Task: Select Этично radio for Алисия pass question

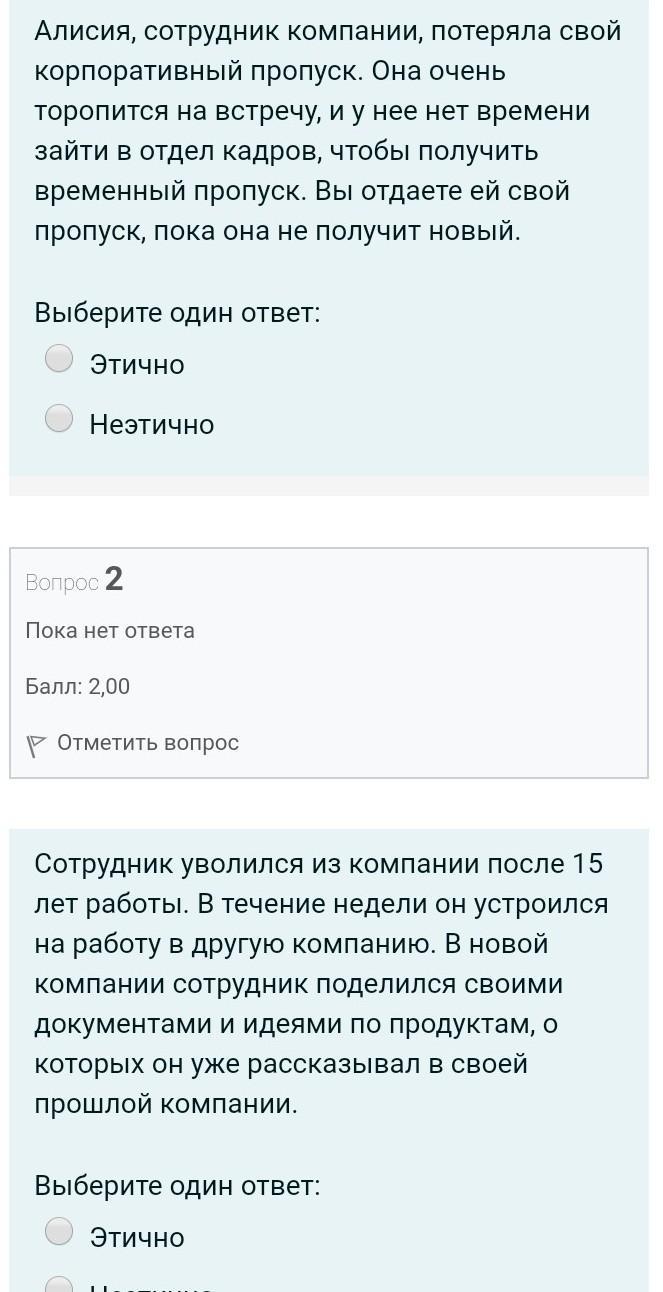Action: [x=60, y=358]
